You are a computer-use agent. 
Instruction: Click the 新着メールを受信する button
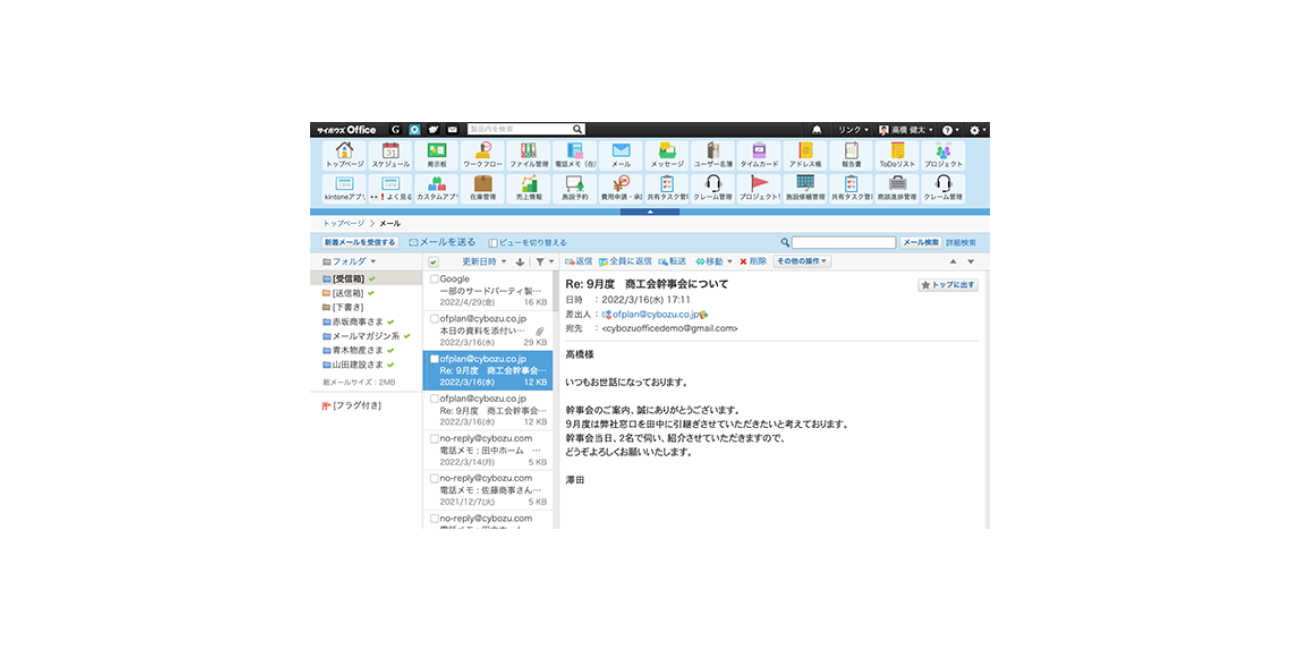(x=360, y=243)
